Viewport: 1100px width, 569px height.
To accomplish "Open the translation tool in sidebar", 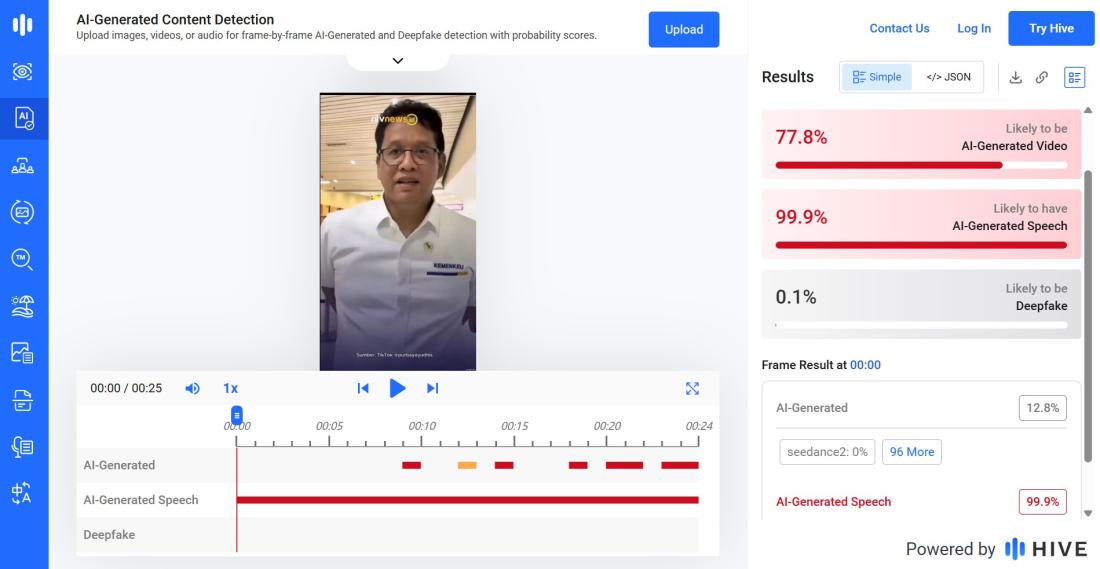I will (x=23, y=493).
